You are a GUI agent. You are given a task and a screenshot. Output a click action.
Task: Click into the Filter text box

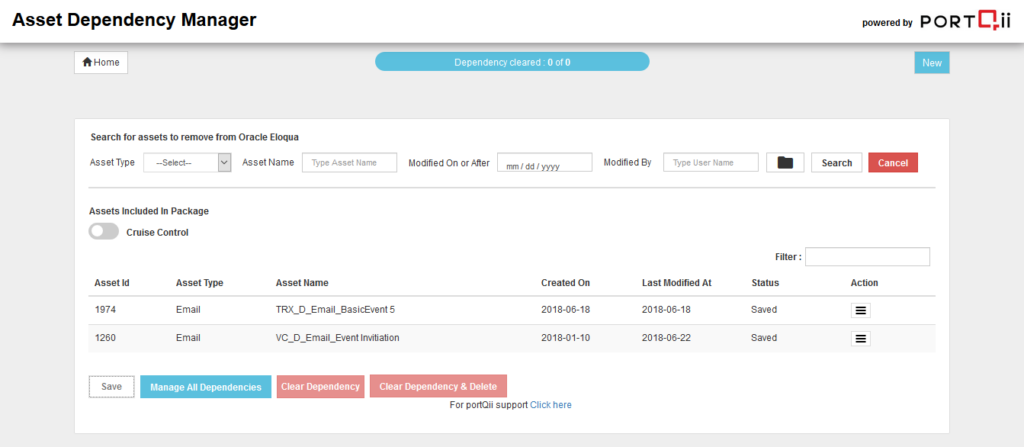pos(867,257)
